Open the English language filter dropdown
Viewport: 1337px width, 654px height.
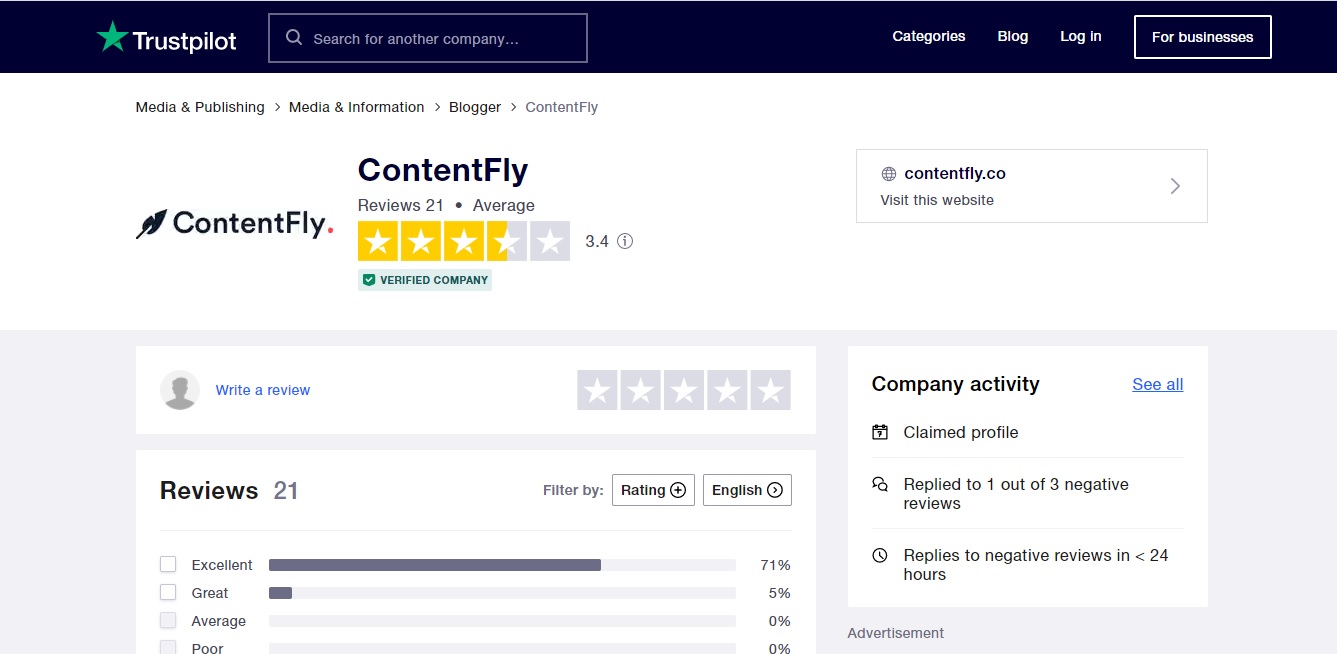(747, 490)
